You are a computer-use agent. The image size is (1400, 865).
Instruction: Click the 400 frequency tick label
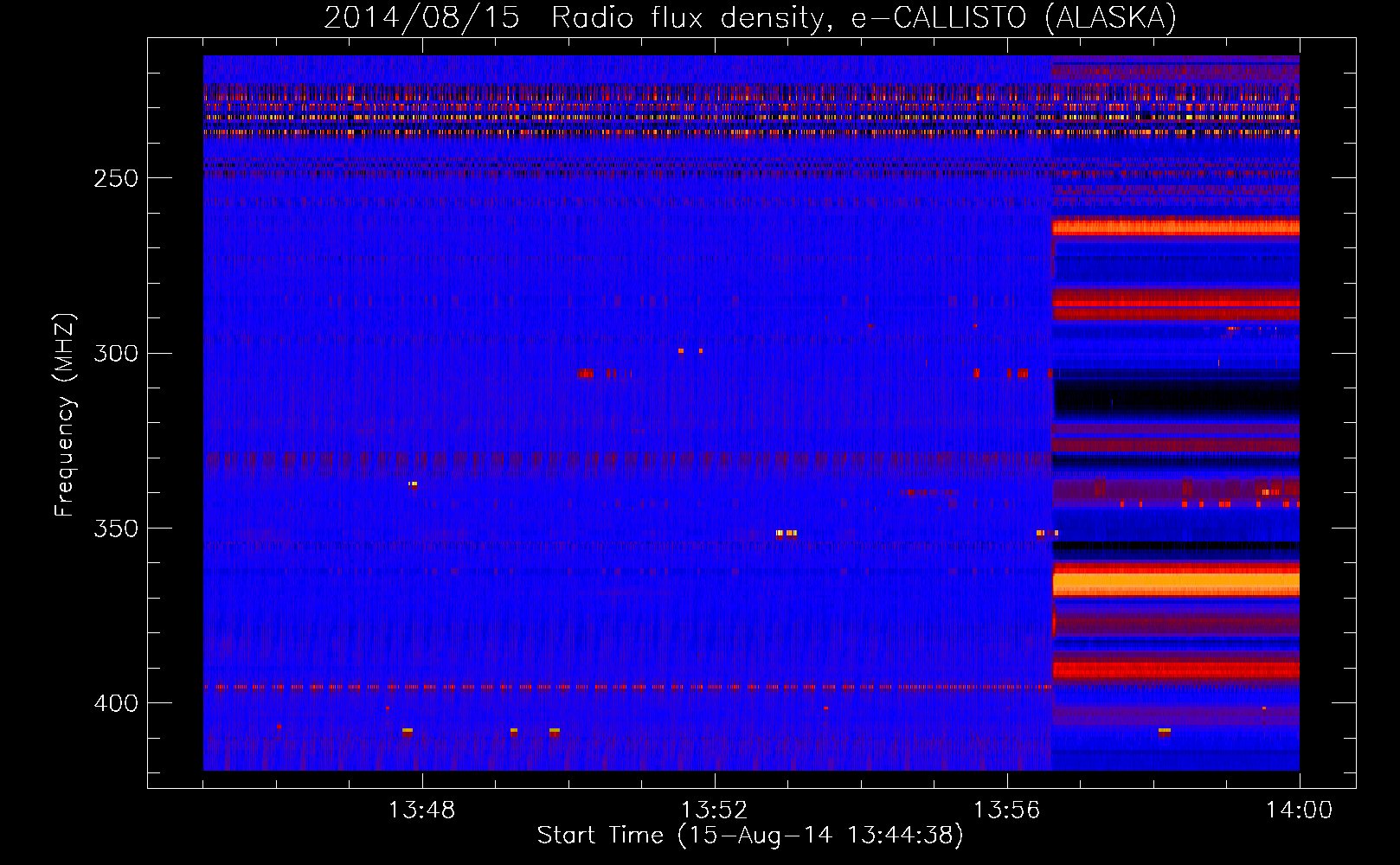(x=116, y=703)
